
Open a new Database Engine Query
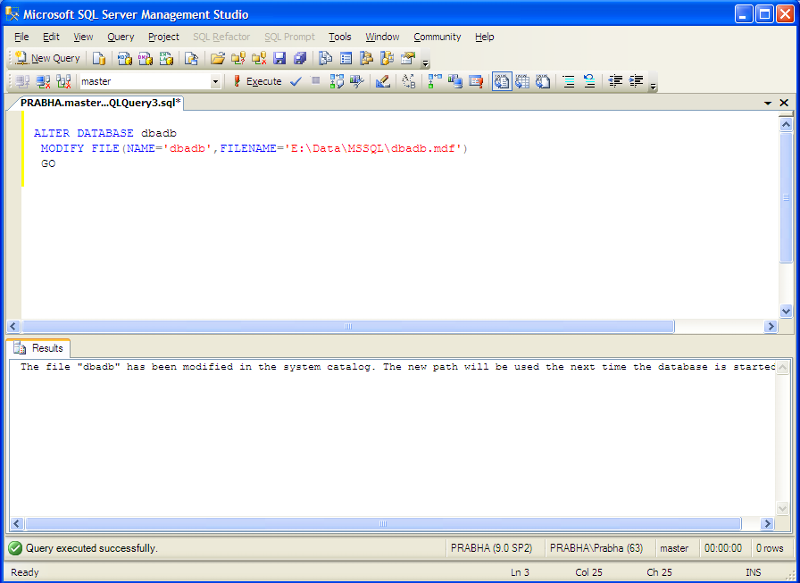(99, 58)
